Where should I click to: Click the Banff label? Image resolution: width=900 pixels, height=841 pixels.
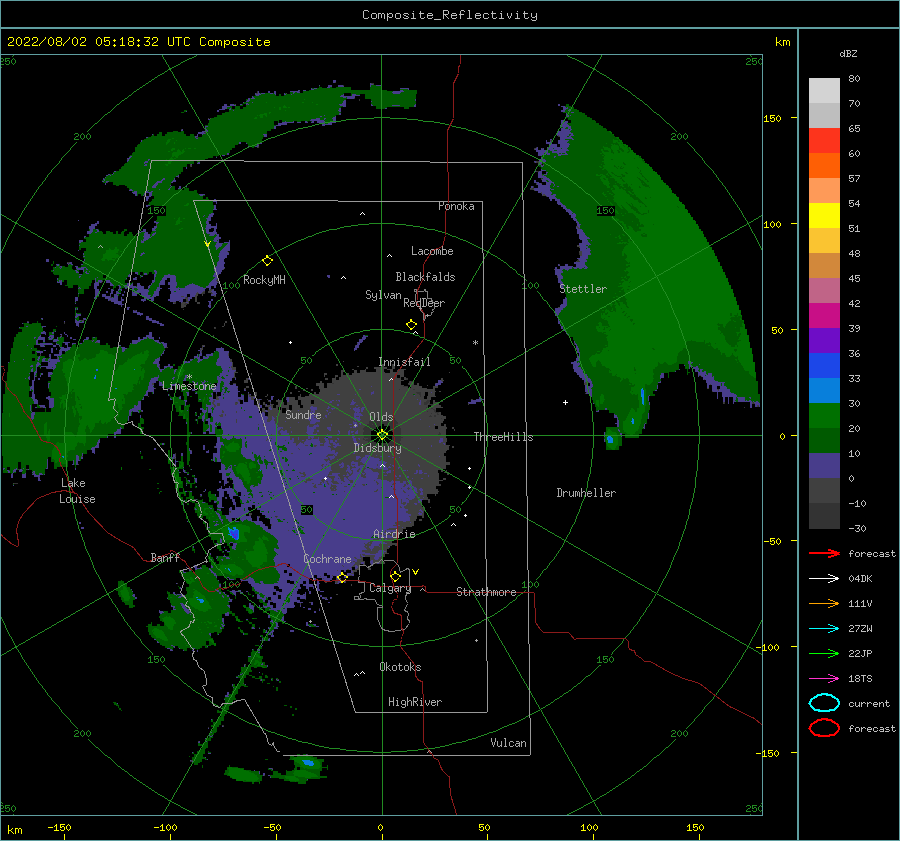click(x=165, y=557)
